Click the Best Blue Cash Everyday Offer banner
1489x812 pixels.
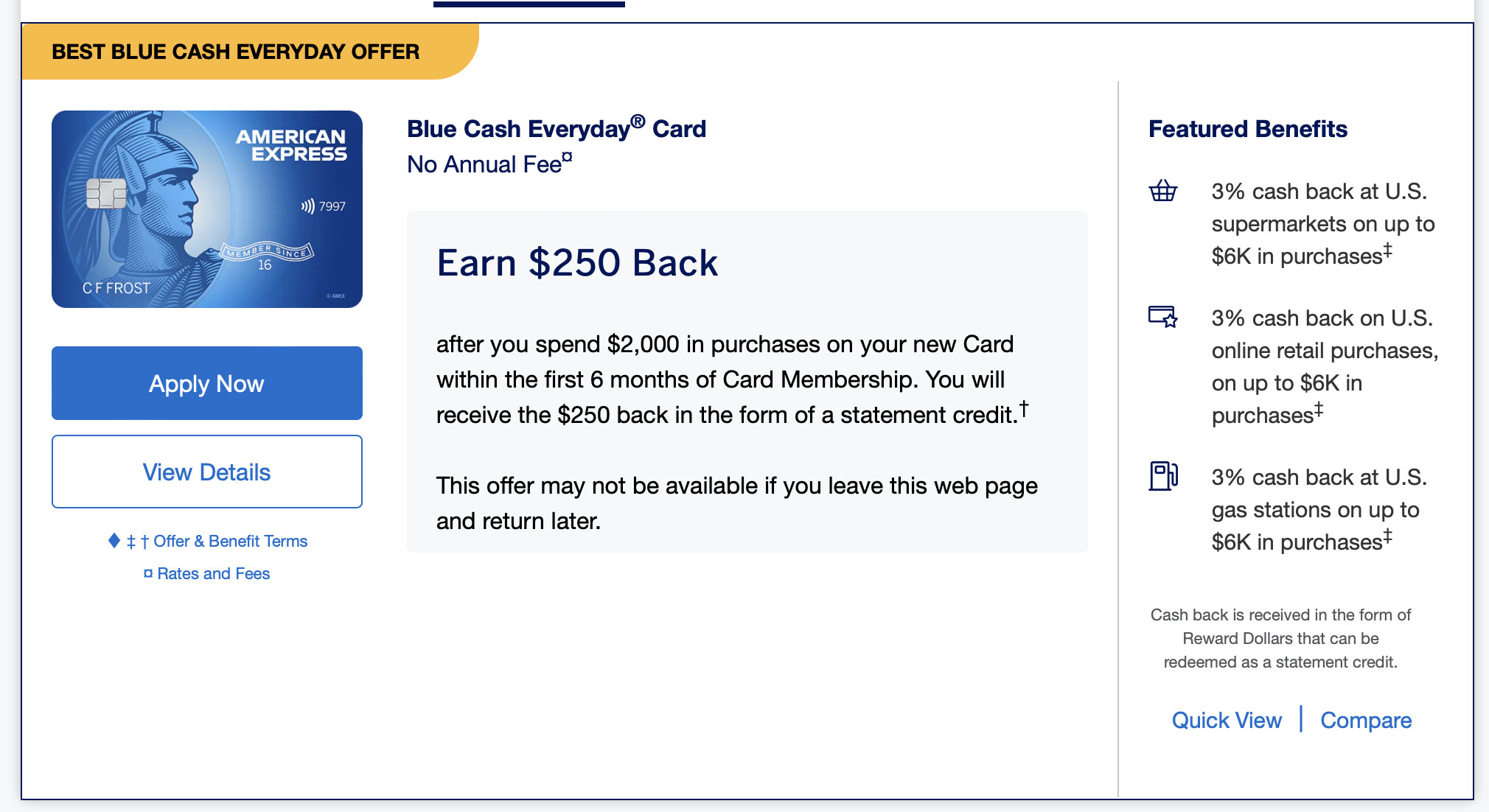(236, 52)
